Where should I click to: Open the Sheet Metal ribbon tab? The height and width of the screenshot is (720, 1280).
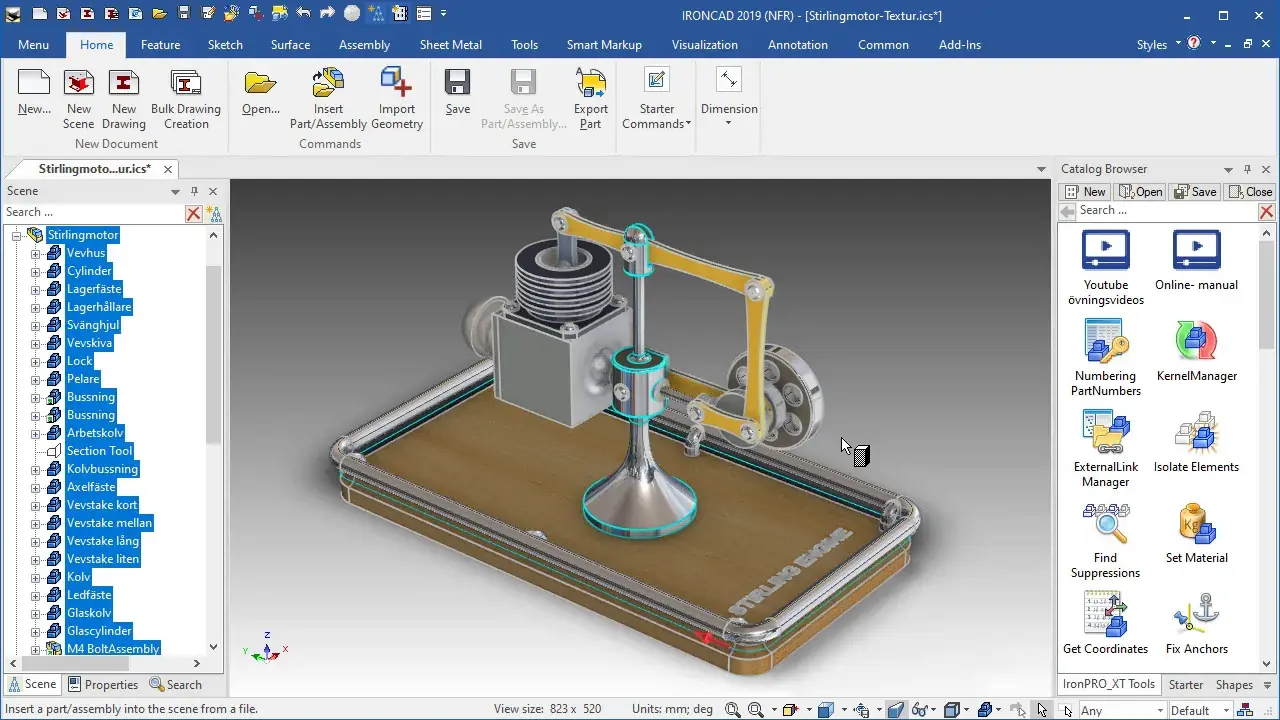450,45
